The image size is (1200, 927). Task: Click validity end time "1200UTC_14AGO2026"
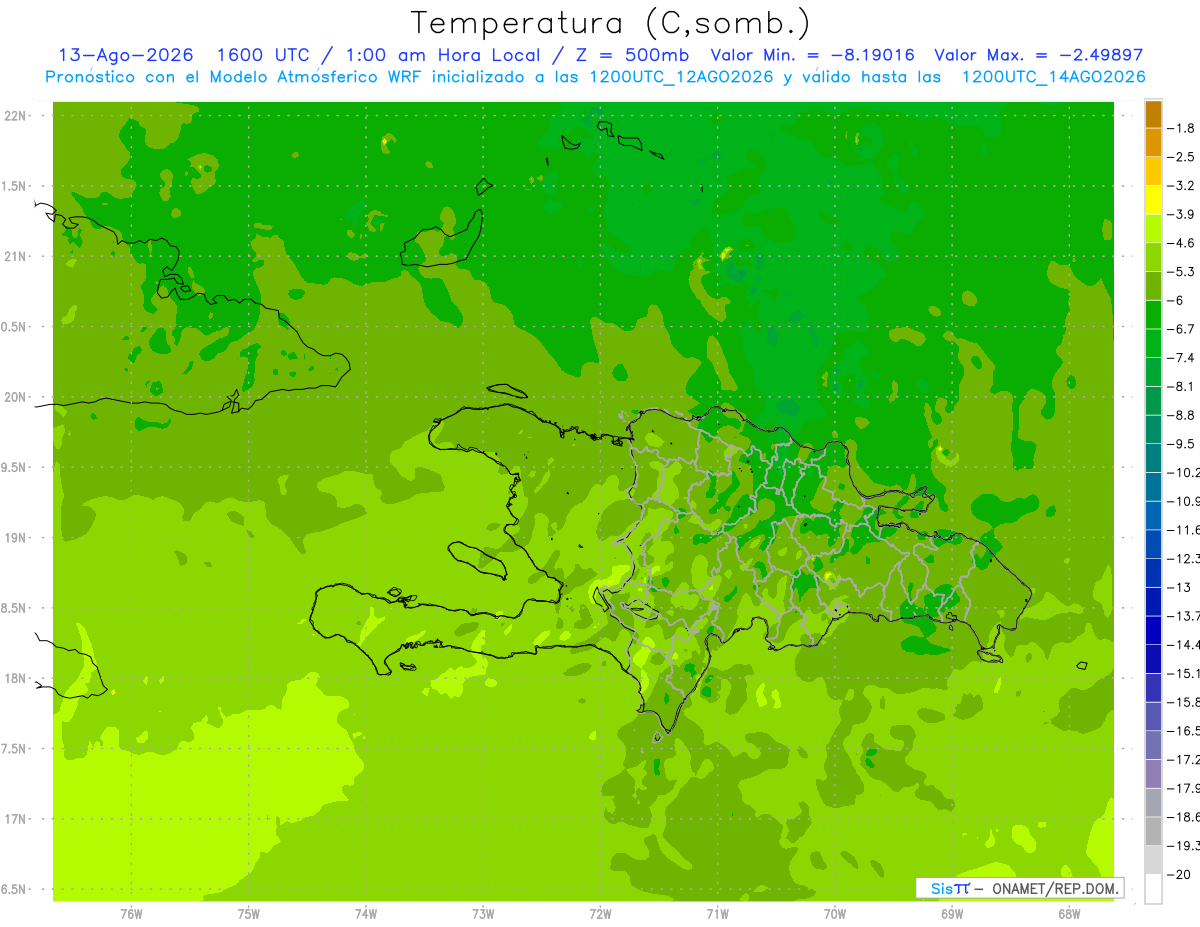[x=1052, y=77]
